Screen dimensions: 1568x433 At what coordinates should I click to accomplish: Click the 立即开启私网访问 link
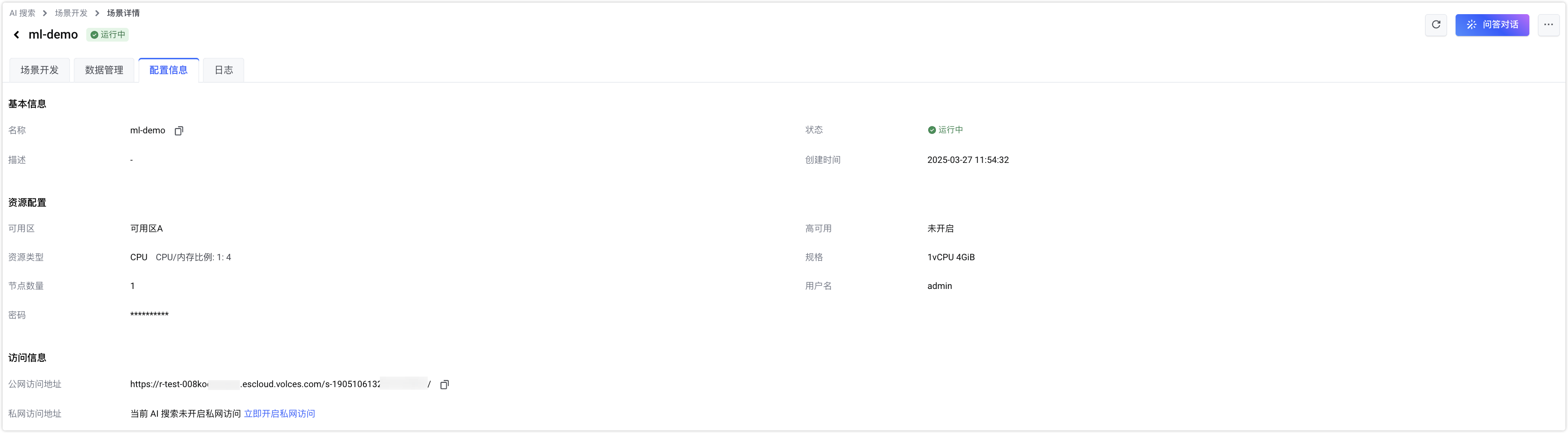279,414
